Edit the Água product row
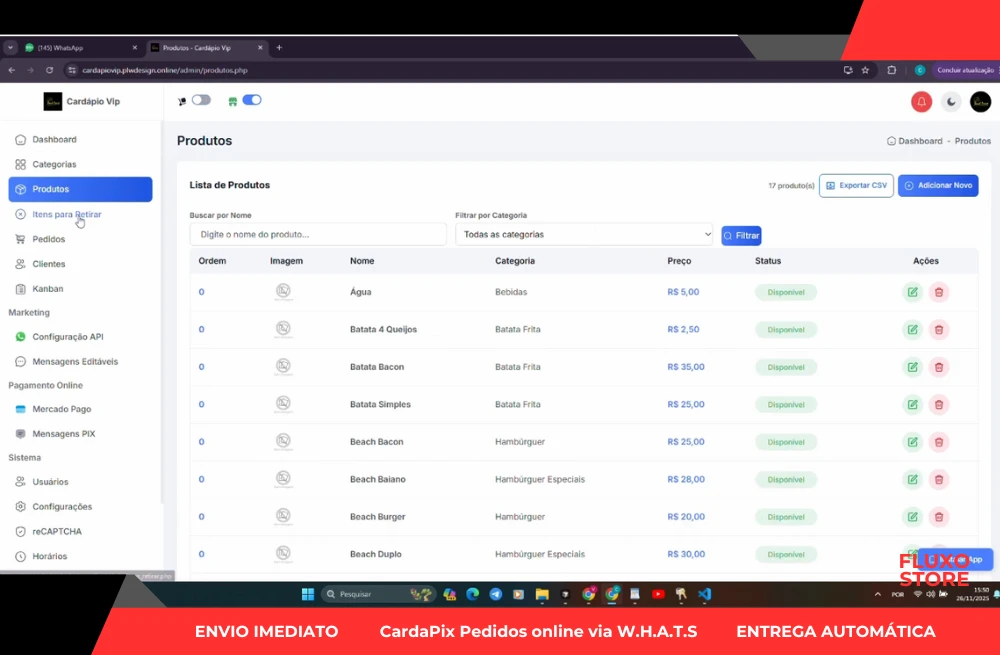Image resolution: width=1000 pixels, height=655 pixels. pyautogui.click(x=912, y=292)
